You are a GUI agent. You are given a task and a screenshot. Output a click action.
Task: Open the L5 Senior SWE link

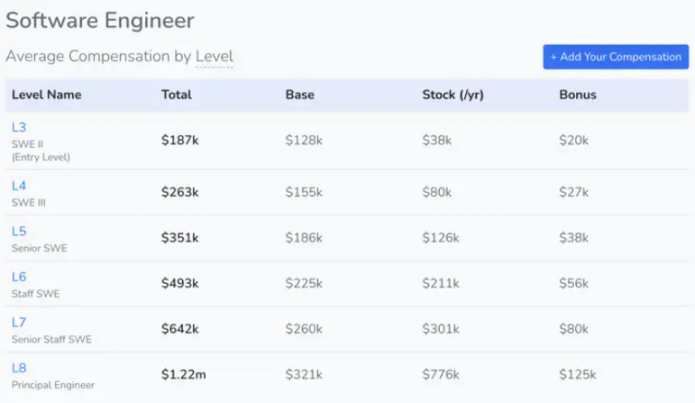click(19, 231)
